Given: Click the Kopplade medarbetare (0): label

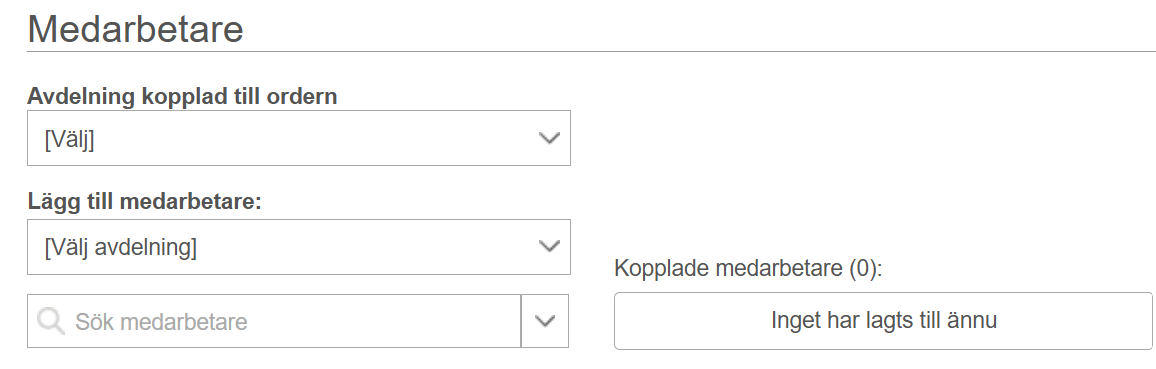Looking at the screenshot, I should pos(748,268).
